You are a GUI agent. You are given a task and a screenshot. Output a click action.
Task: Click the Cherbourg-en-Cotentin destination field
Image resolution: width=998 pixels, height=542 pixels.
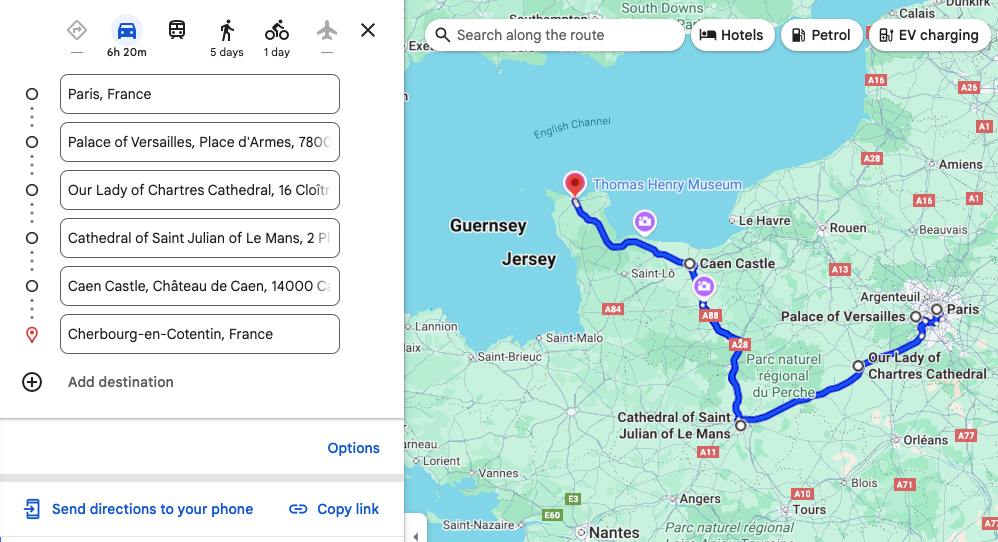tap(200, 334)
